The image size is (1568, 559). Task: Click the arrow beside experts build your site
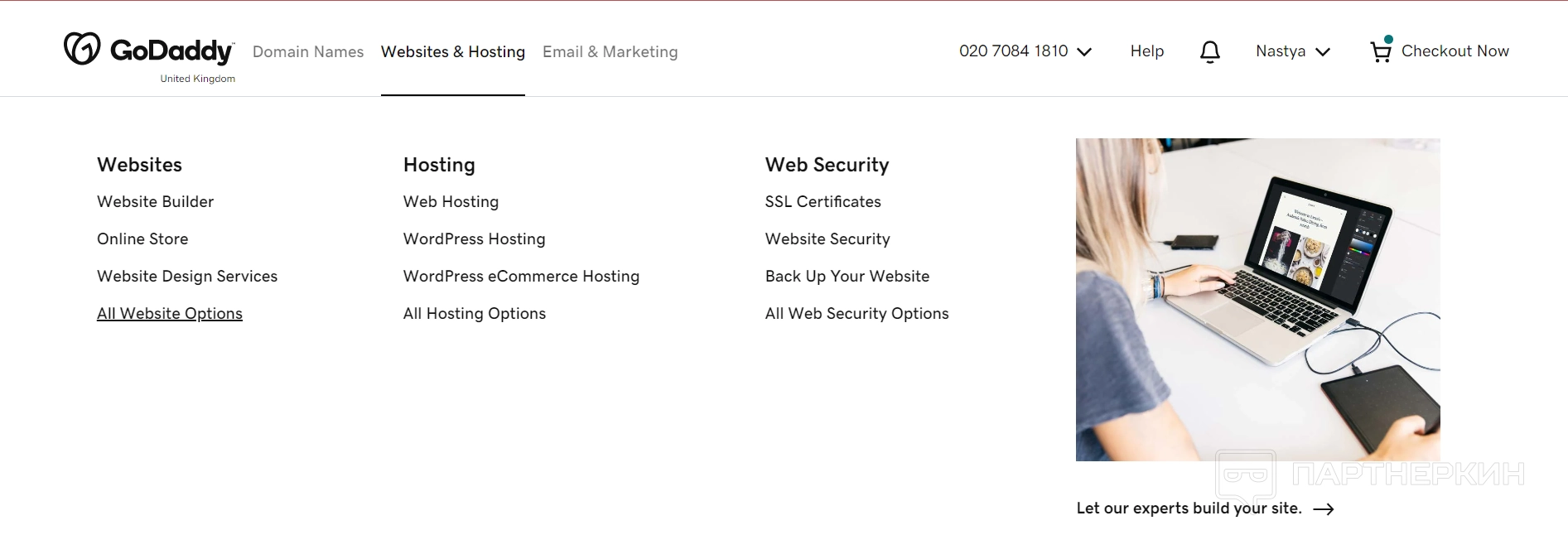click(1324, 509)
